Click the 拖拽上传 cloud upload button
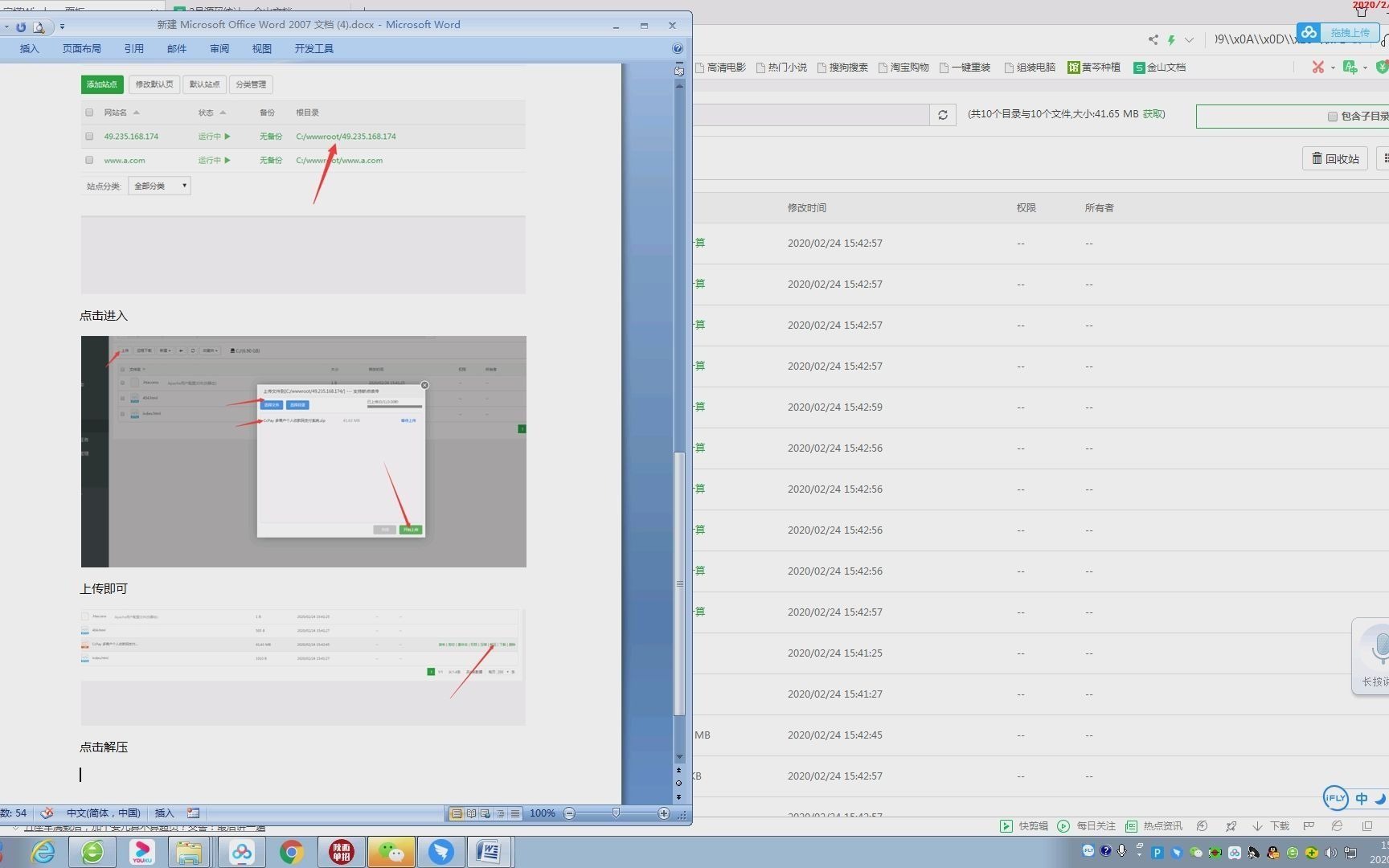 pyautogui.click(x=1338, y=33)
